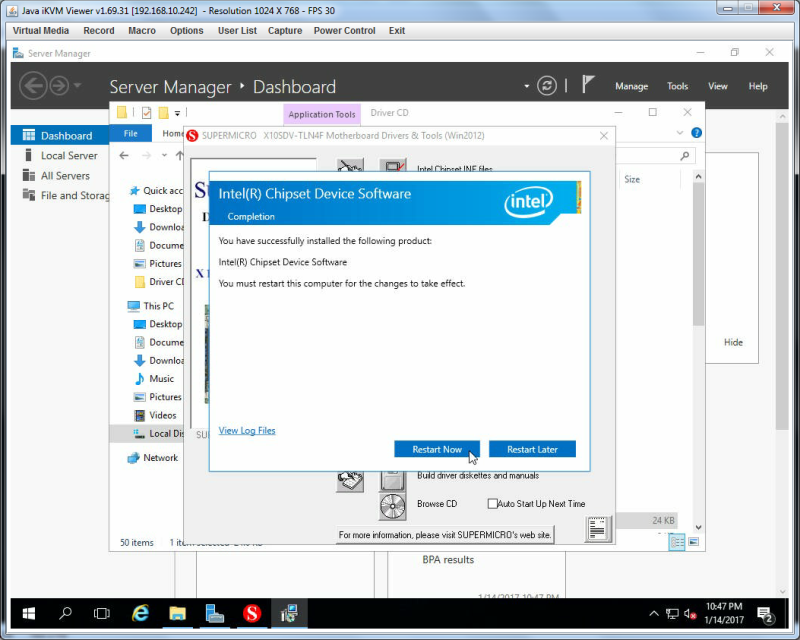Image resolution: width=800 pixels, height=640 pixels.
Task: Open the Macro menu
Action: point(142,31)
